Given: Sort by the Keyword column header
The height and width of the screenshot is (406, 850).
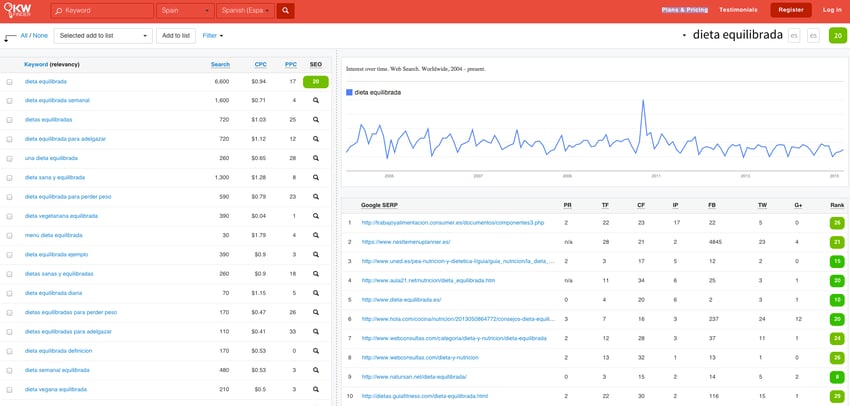Looking at the screenshot, I should (x=51, y=65).
